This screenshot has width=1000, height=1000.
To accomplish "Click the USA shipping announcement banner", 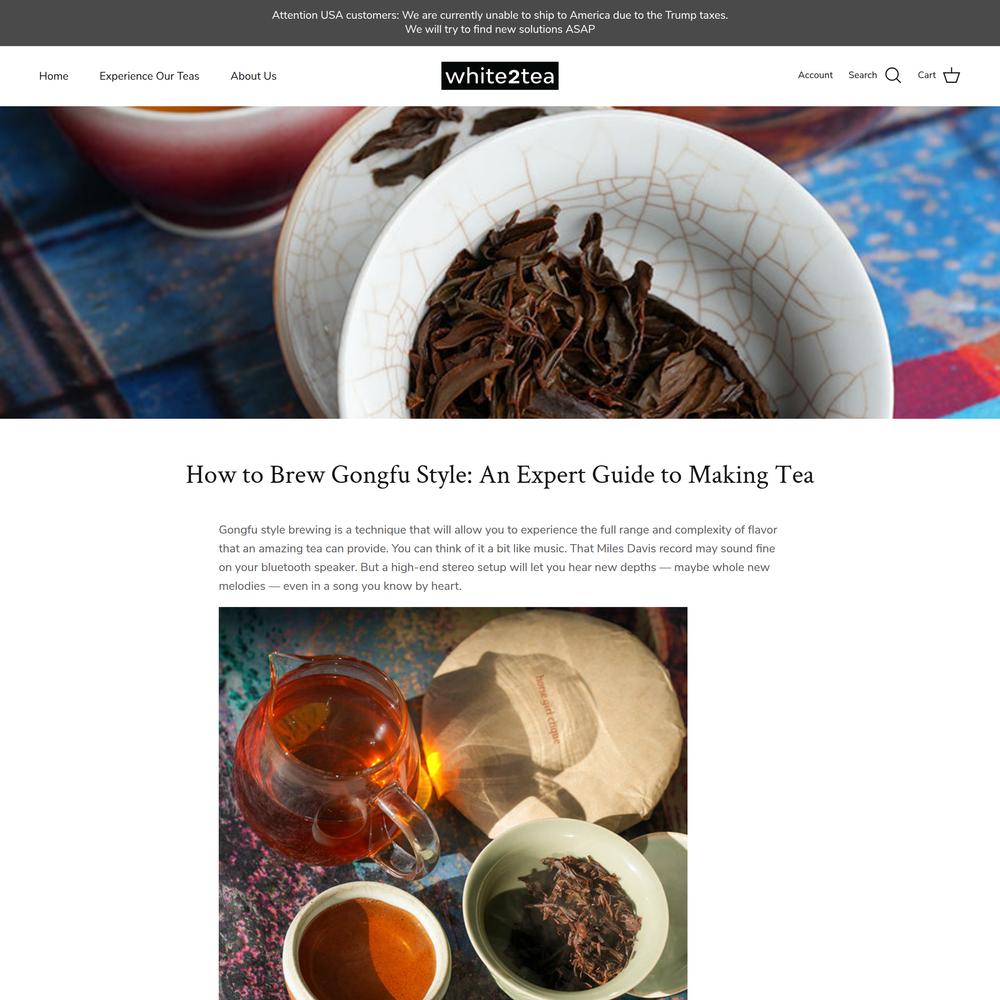I will coord(500,22).
